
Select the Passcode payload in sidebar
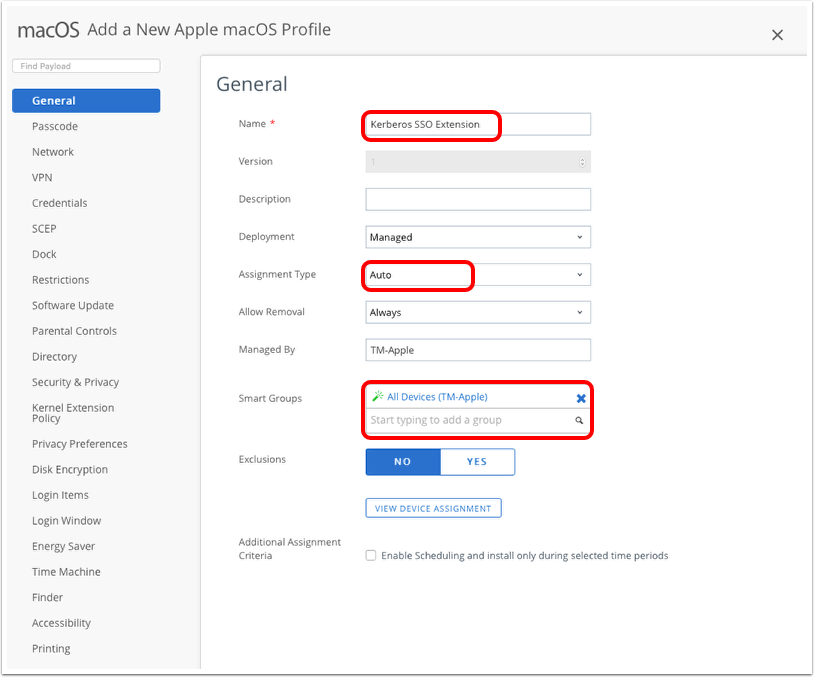point(54,127)
